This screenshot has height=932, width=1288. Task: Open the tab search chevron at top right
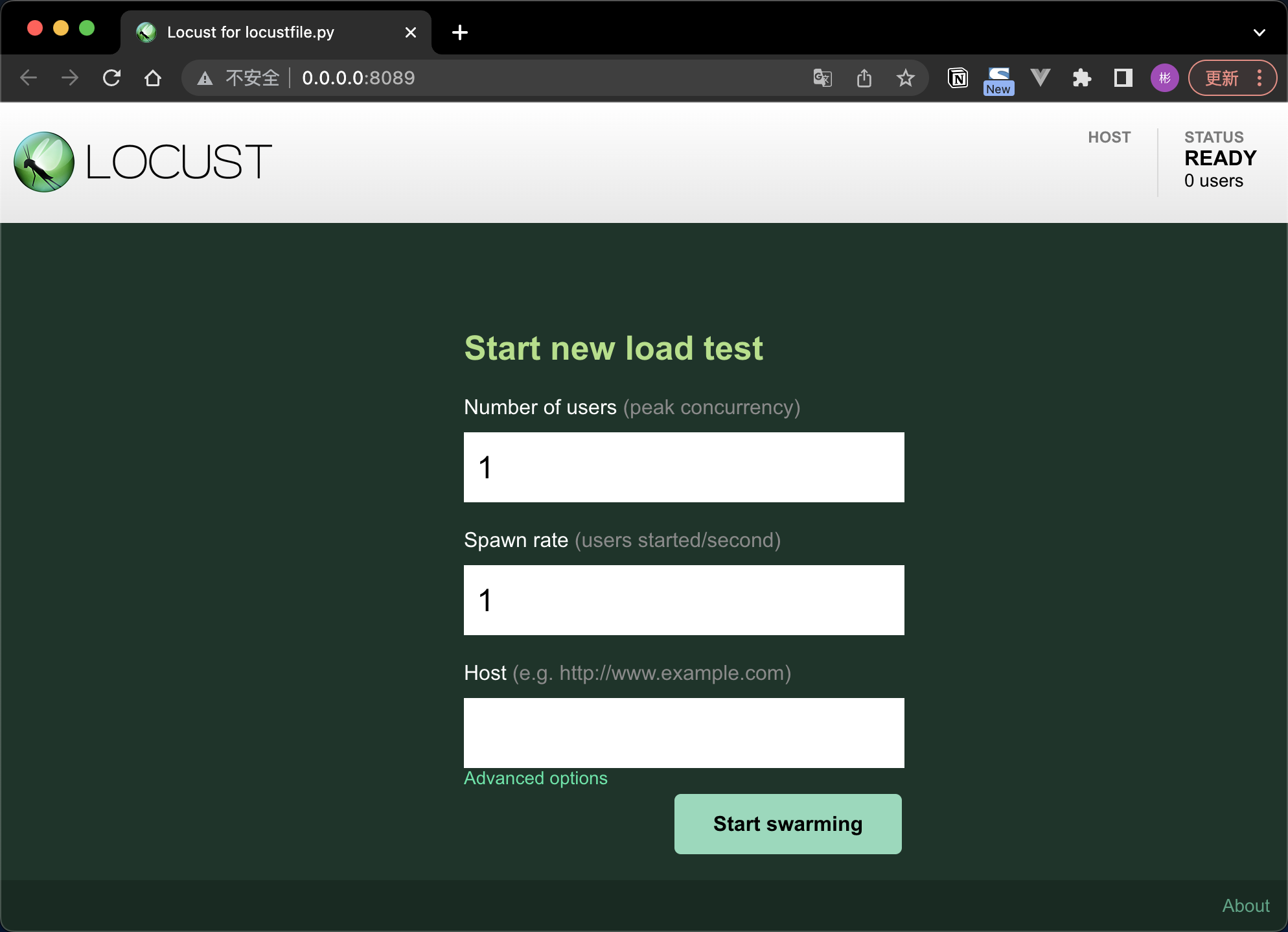coord(1259,32)
